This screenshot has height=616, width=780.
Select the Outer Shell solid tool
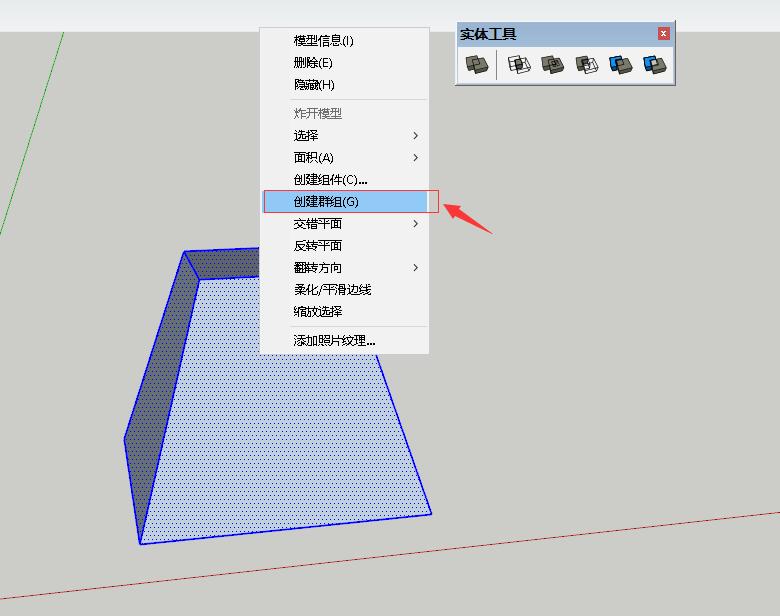tap(477, 66)
